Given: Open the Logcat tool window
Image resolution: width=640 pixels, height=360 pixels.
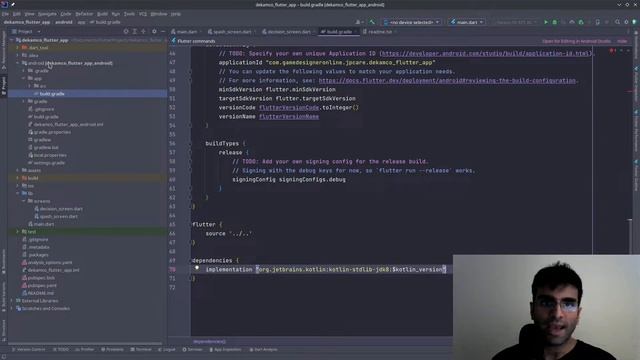Looking at the screenshot, I should click(167, 350).
